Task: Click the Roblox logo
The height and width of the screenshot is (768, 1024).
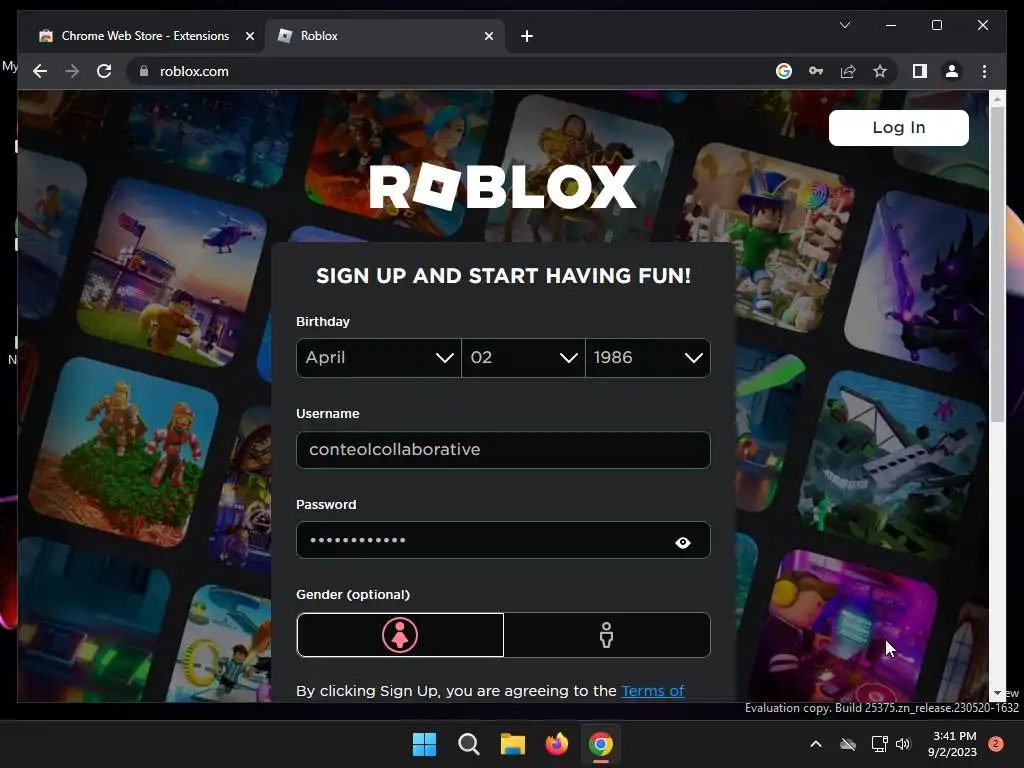Action: click(x=503, y=187)
